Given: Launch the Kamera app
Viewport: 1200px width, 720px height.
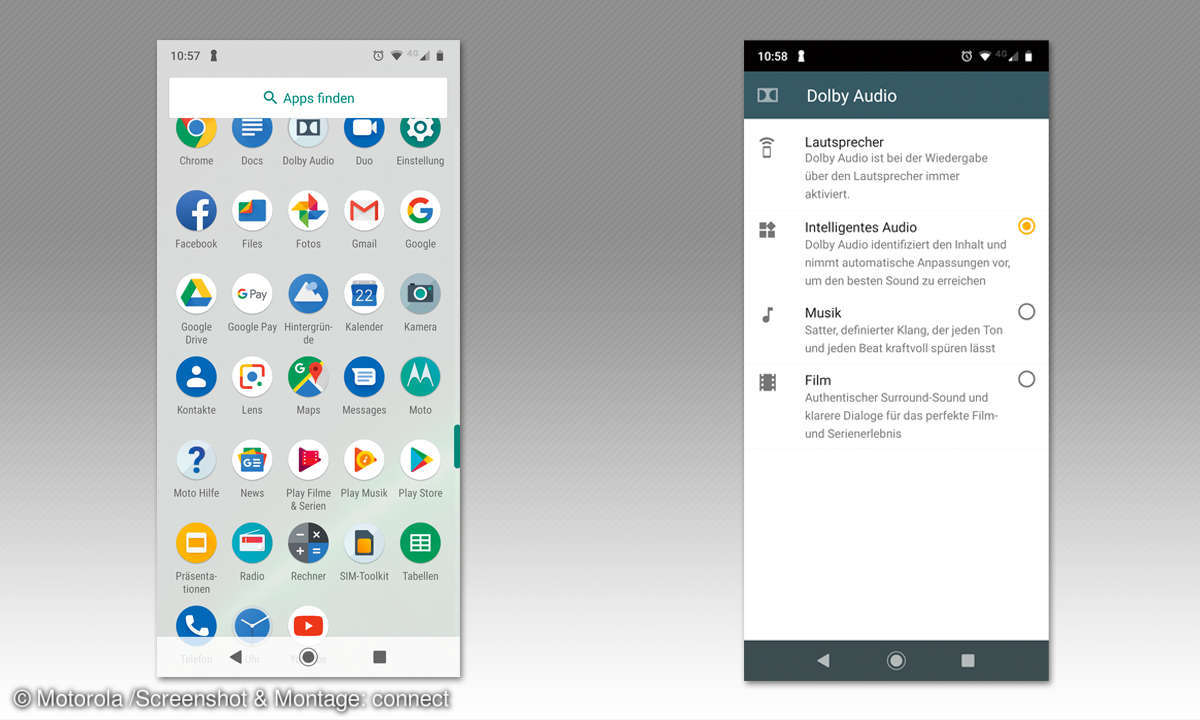Looking at the screenshot, I should click(420, 294).
